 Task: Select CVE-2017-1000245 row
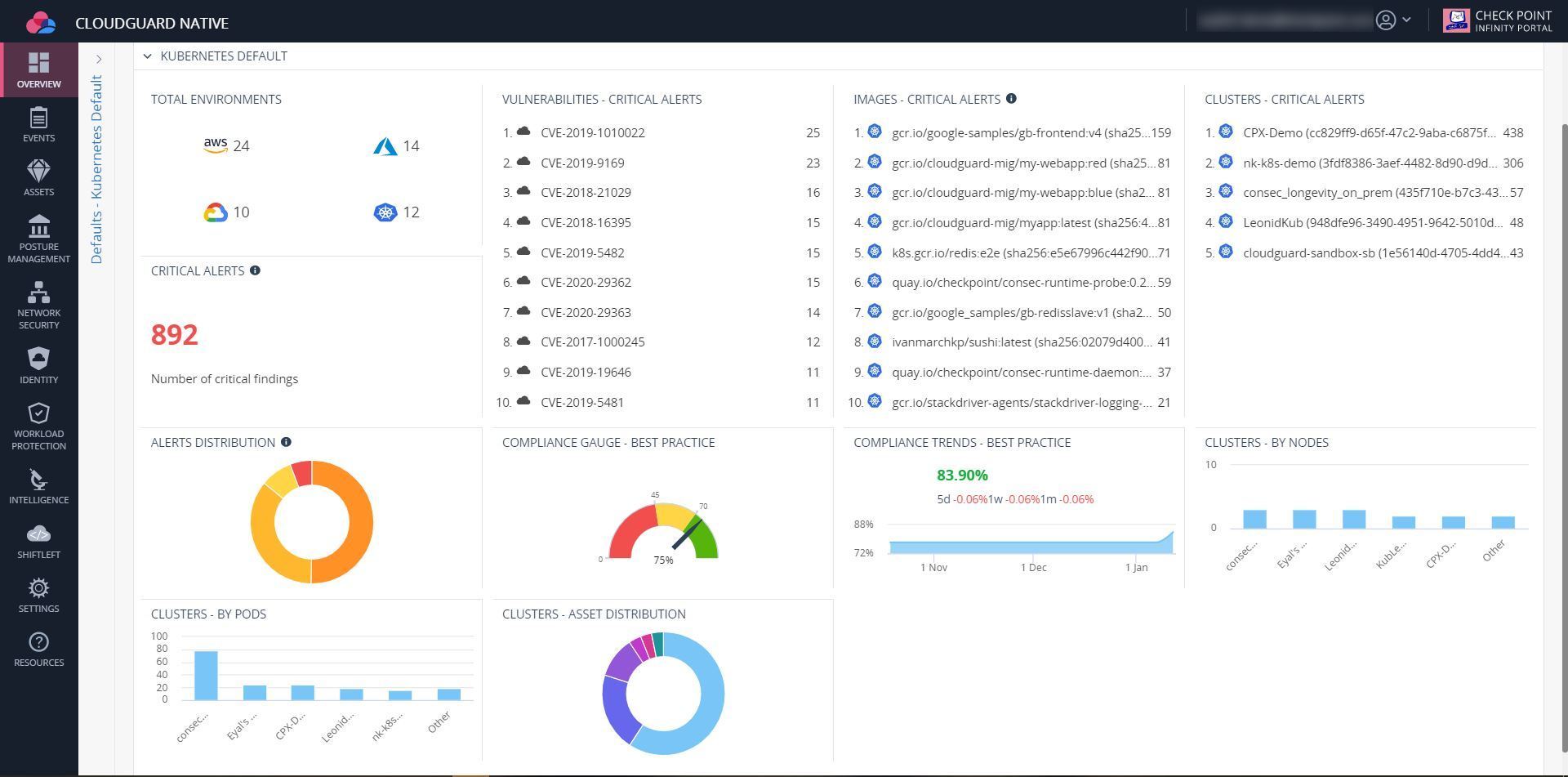pos(661,342)
